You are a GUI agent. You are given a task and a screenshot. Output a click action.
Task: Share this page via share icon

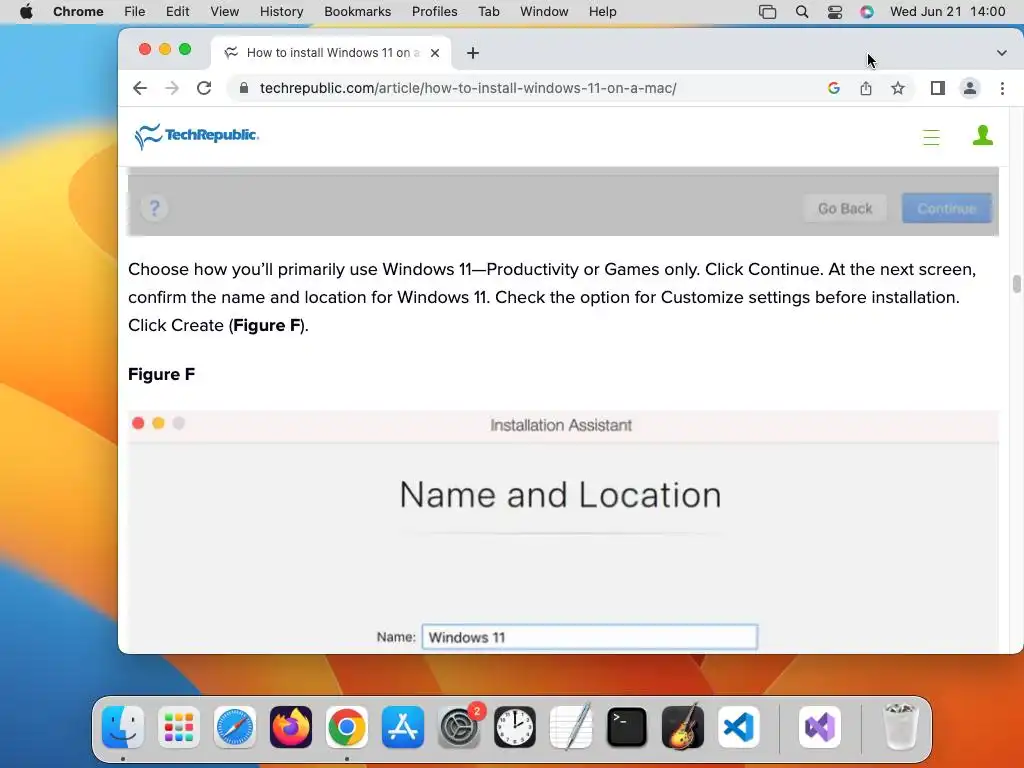pos(866,88)
